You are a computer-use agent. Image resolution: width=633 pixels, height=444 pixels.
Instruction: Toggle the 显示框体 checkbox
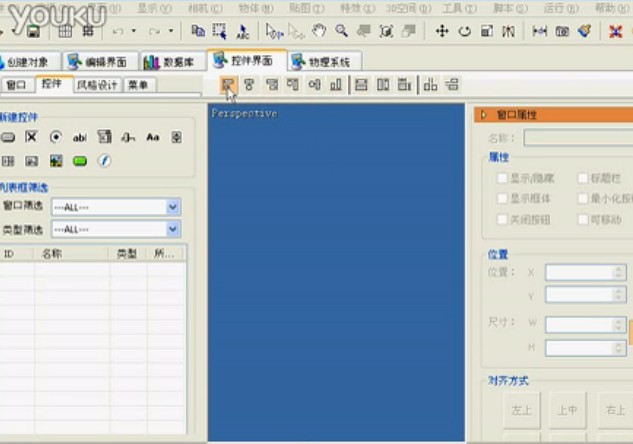[502, 198]
